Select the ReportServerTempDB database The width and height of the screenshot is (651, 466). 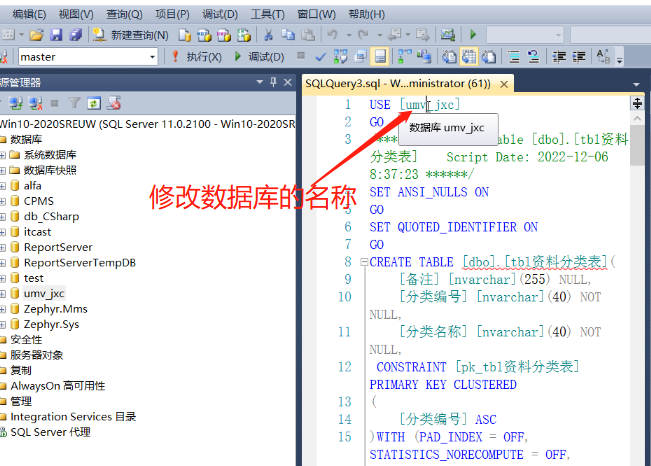coord(79,262)
